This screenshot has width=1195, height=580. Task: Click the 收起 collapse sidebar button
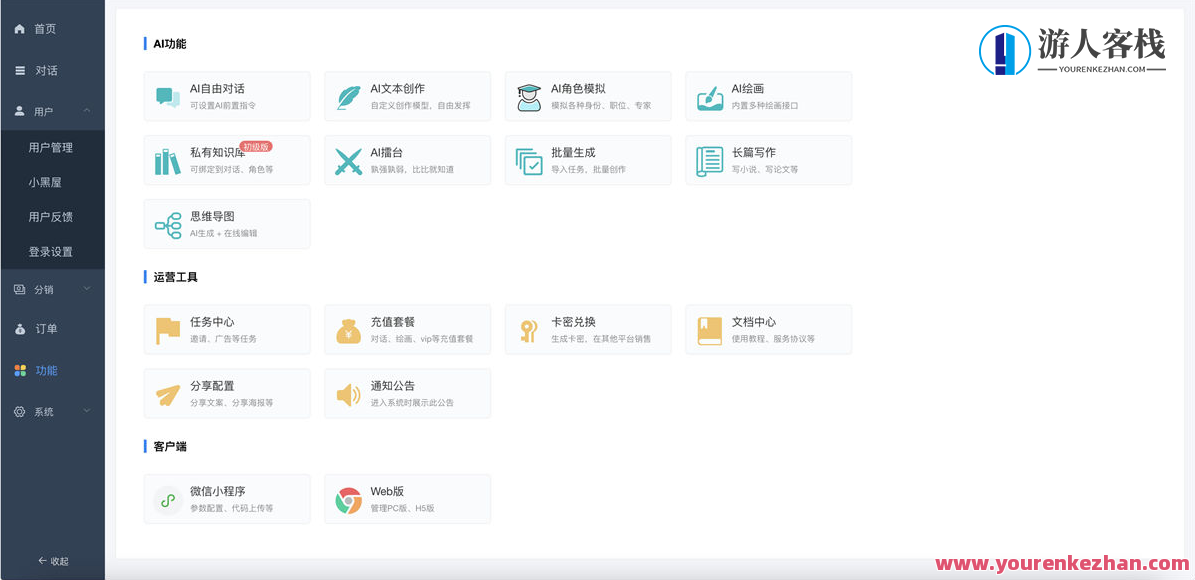52,561
